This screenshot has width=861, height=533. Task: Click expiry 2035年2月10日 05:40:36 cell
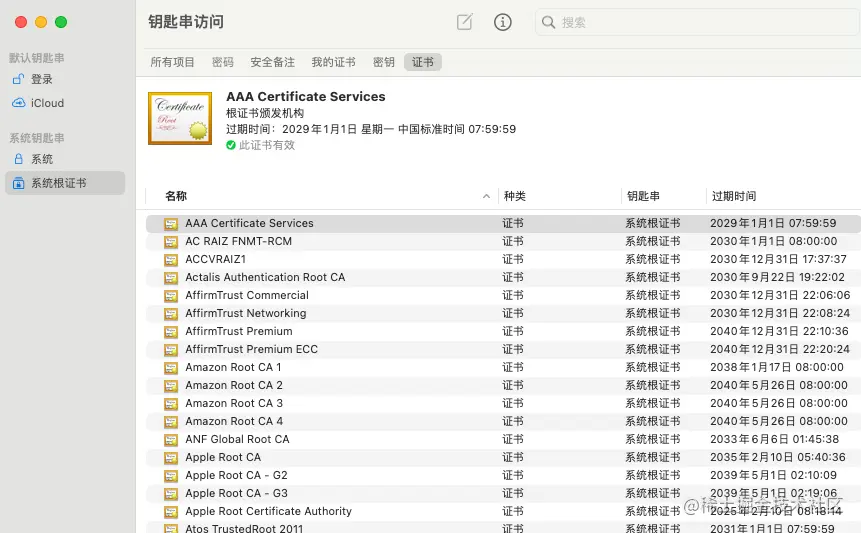click(x=778, y=457)
